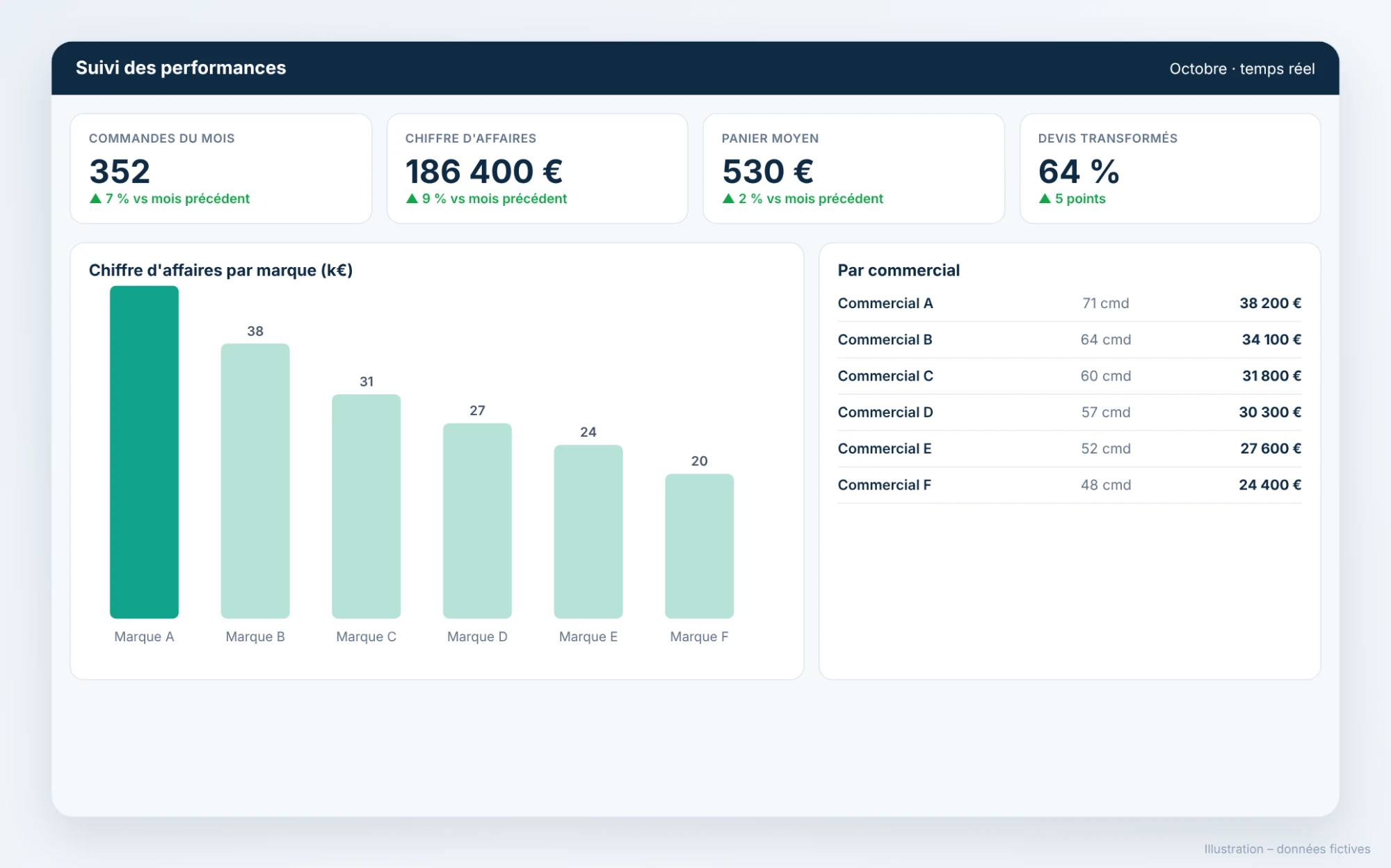Click '64 cmd' in Commercial B row
This screenshot has height=868, width=1391.
pyautogui.click(x=1106, y=339)
